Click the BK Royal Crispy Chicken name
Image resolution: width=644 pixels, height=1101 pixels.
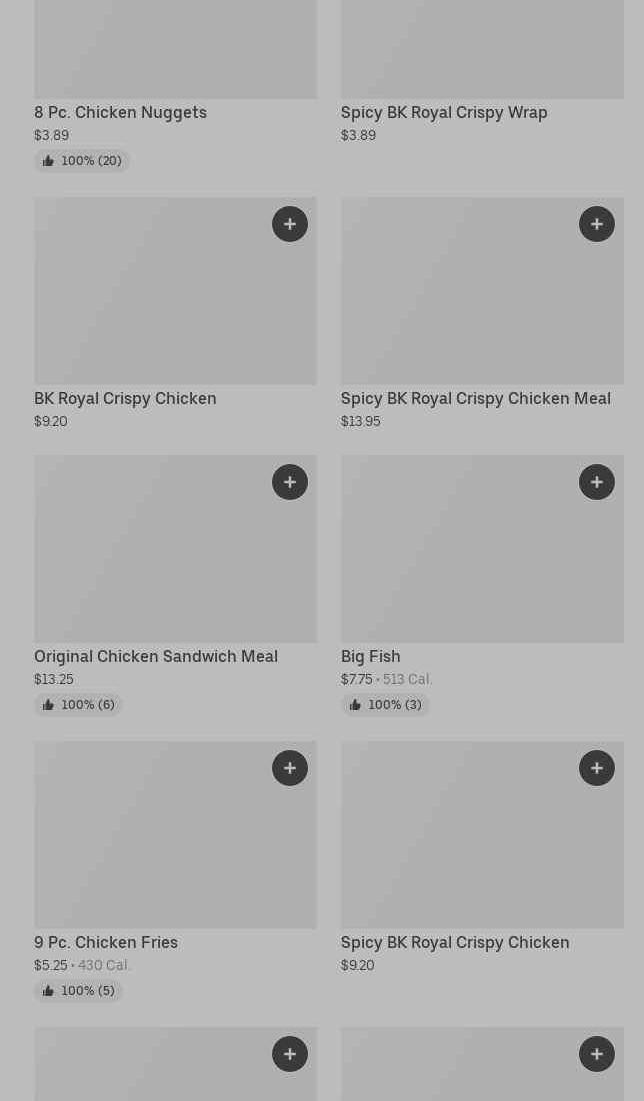pyautogui.click(x=125, y=399)
